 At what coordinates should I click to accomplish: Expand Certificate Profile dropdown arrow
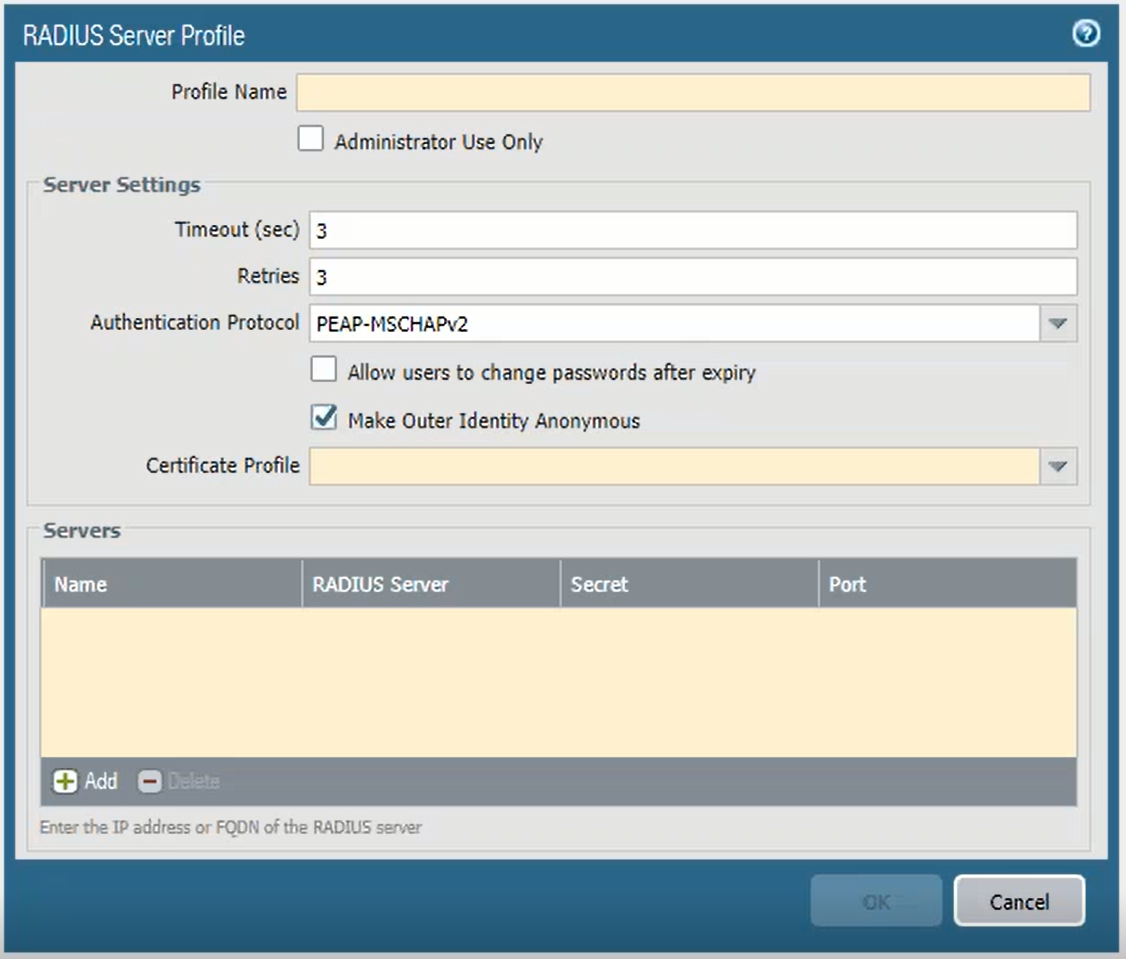[x=1058, y=467]
